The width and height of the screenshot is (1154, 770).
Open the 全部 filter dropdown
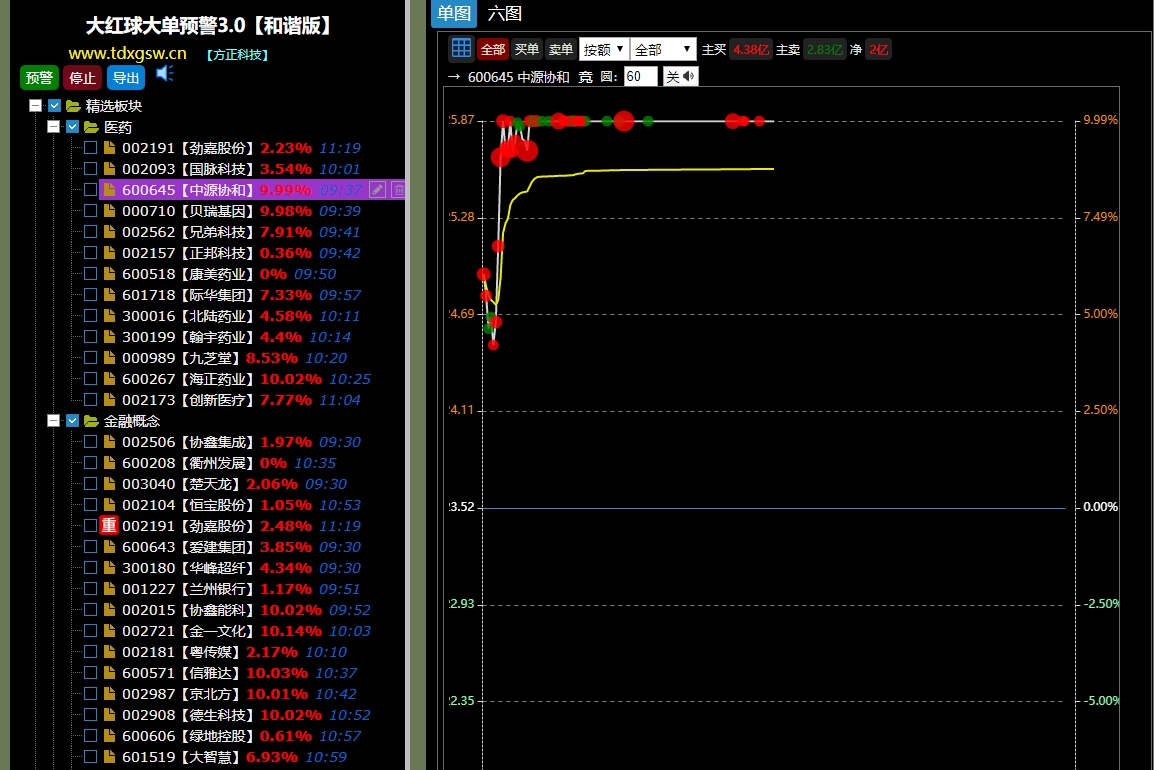pos(663,49)
